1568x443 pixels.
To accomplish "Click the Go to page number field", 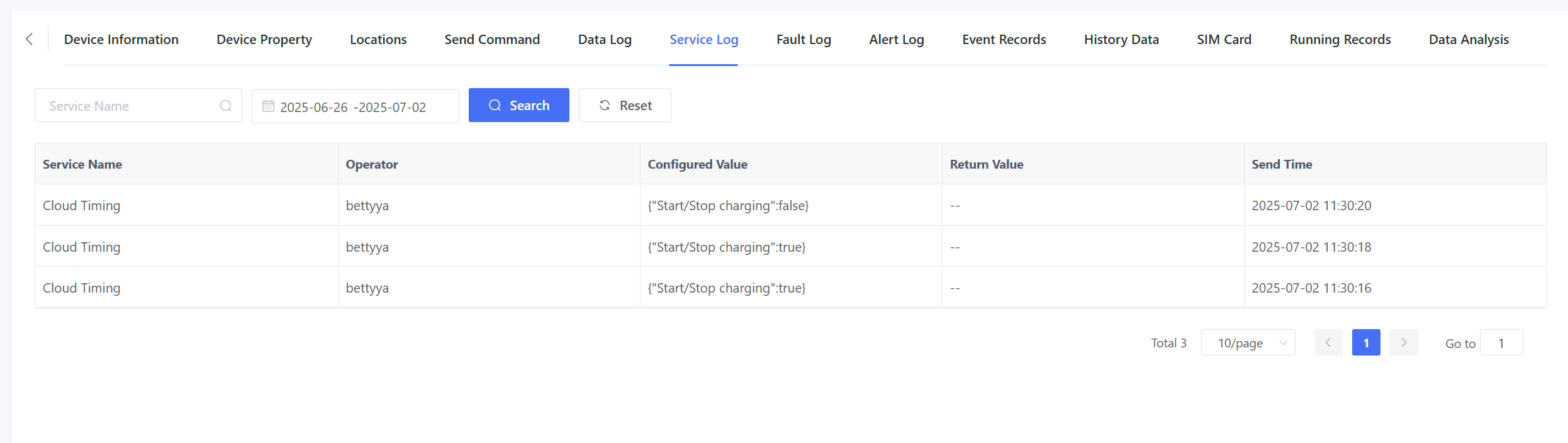I will (1501, 343).
